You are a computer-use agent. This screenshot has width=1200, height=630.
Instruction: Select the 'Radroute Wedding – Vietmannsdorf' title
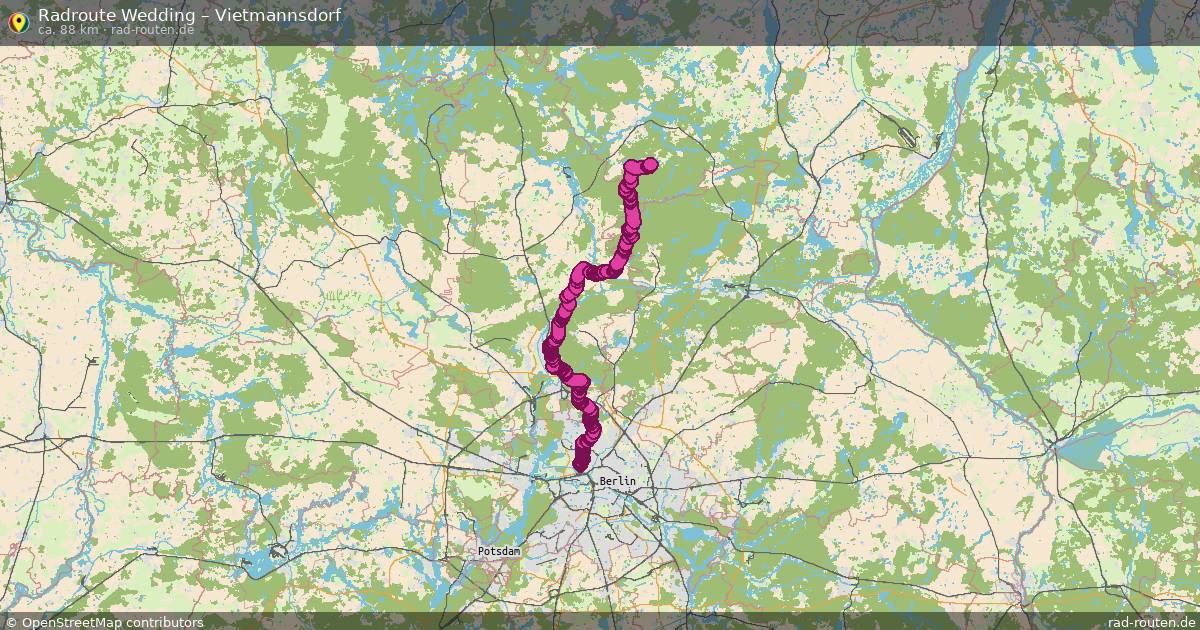pyautogui.click(x=188, y=14)
